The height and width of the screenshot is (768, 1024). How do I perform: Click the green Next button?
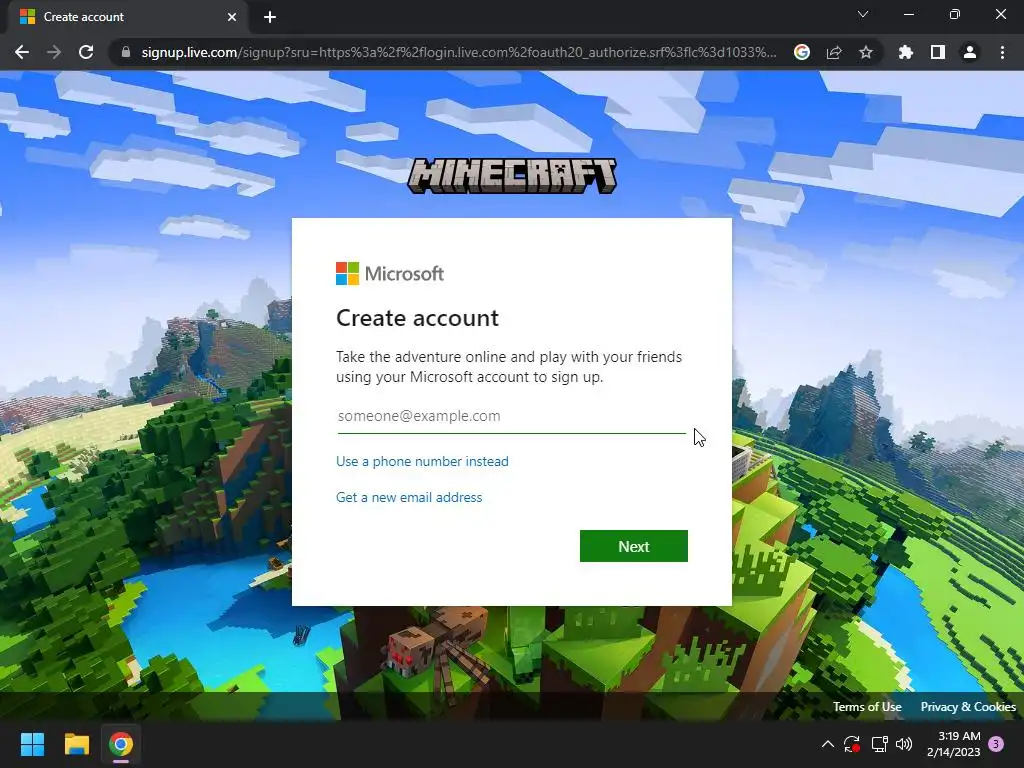pyautogui.click(x=633, y=546)
